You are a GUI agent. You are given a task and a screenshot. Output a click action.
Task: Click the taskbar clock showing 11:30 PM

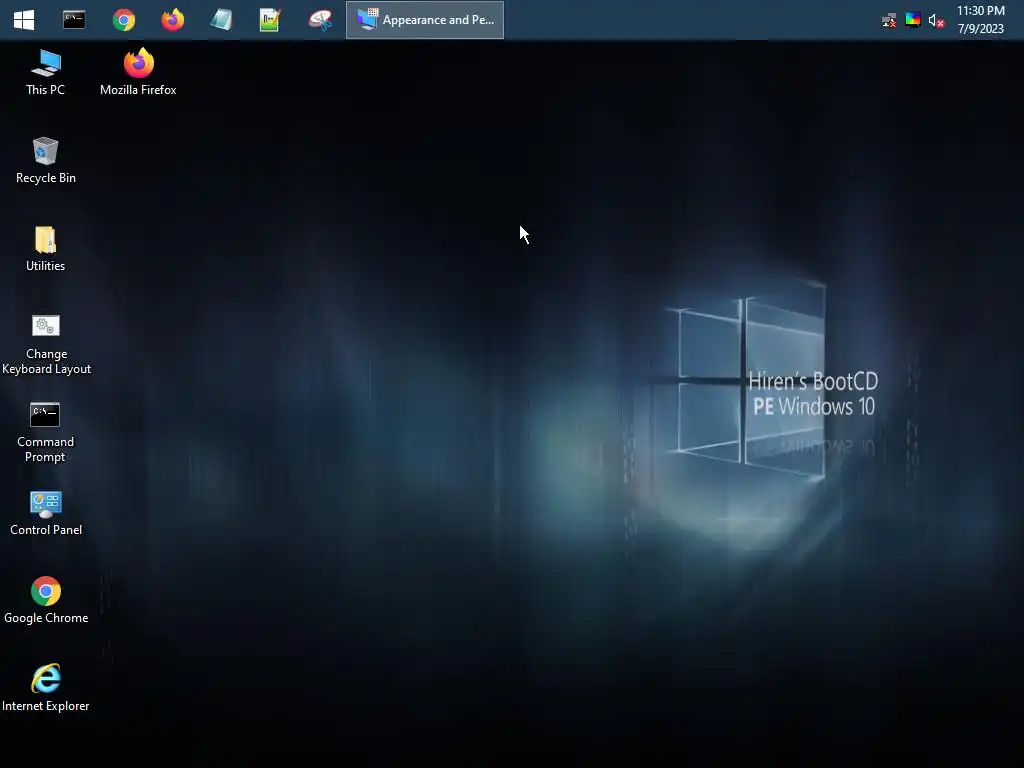[981, 20]
